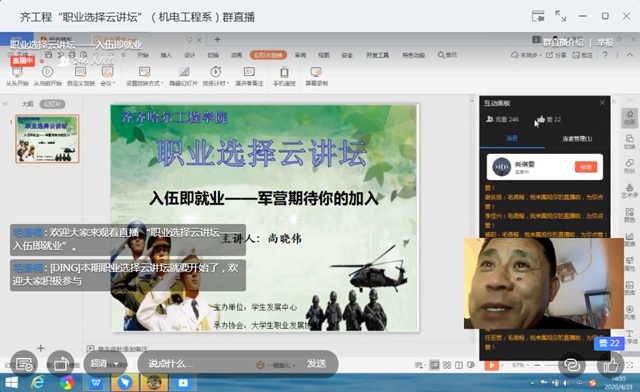Click the 发送 send button

click(x=316, y=363)
